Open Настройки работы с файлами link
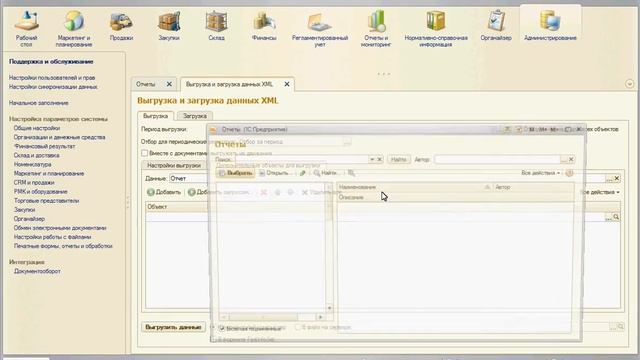Viewport: 640px width, 360px height. (52, 237)
